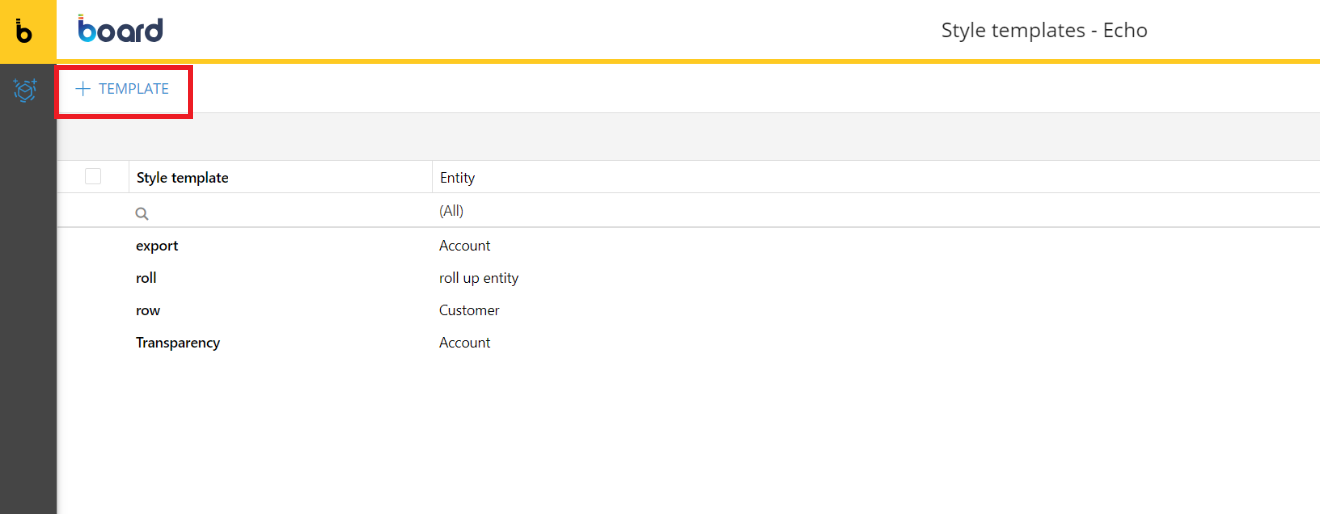Tick the select-all checkbox in table header

[93, 176]
